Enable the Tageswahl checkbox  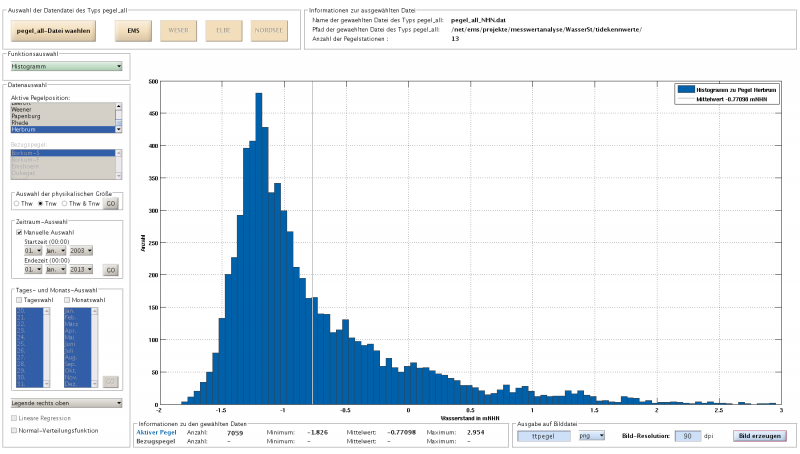19,299
